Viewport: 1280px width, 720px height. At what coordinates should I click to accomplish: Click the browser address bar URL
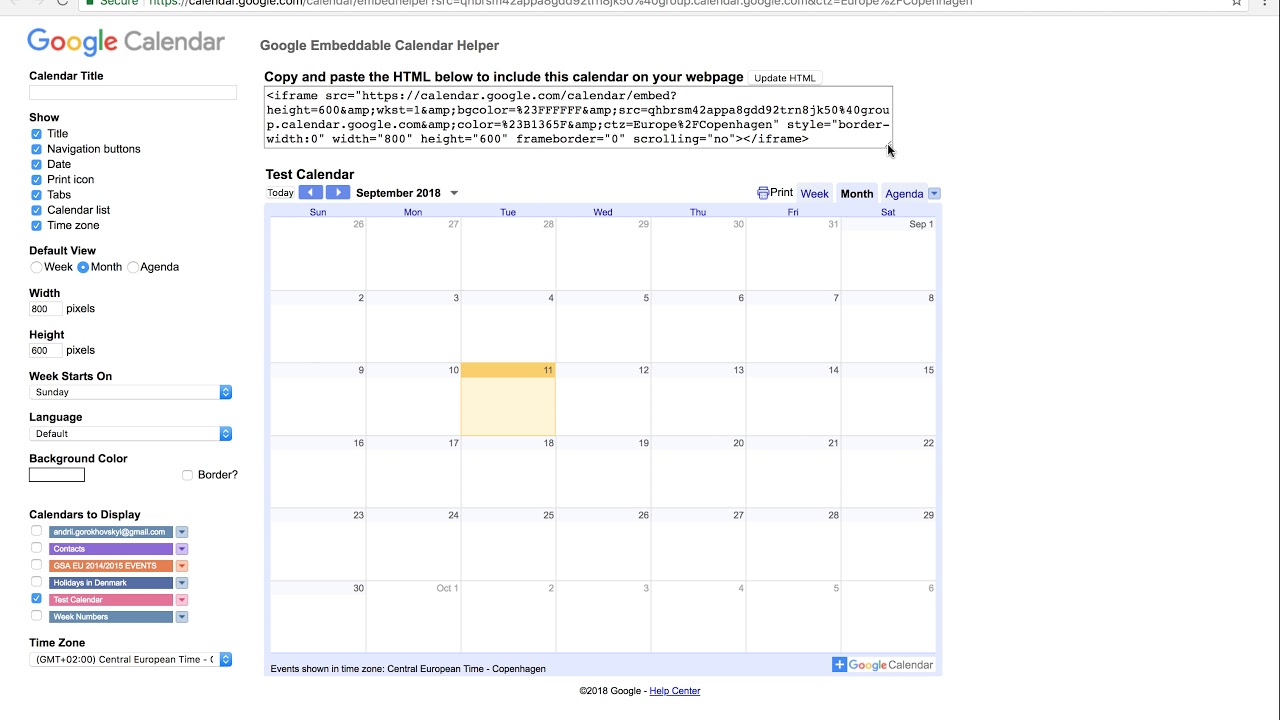[560, 3]
